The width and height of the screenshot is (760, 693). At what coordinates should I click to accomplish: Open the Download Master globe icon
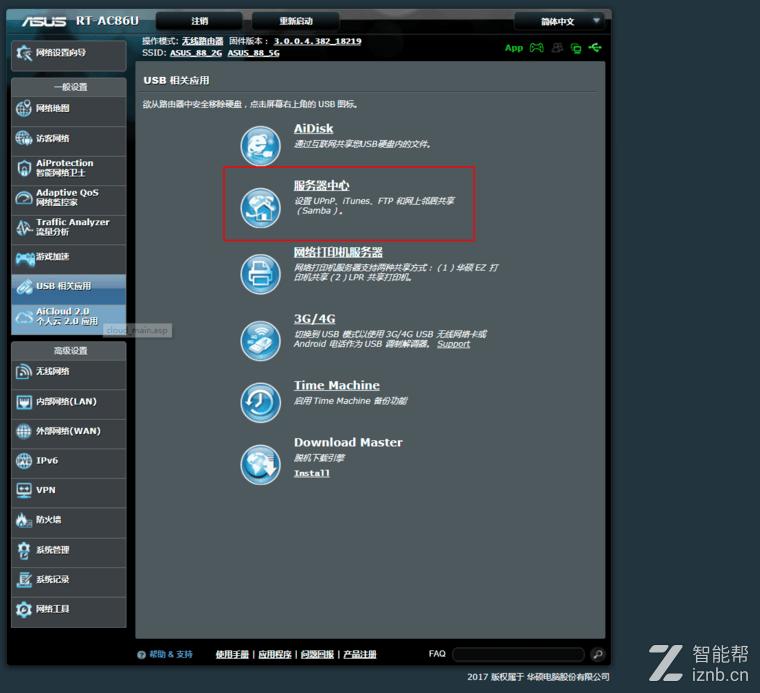point(260,465)
